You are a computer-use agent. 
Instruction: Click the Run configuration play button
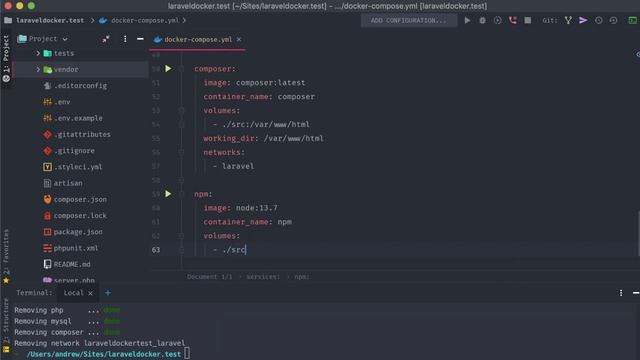click(467, 20)
